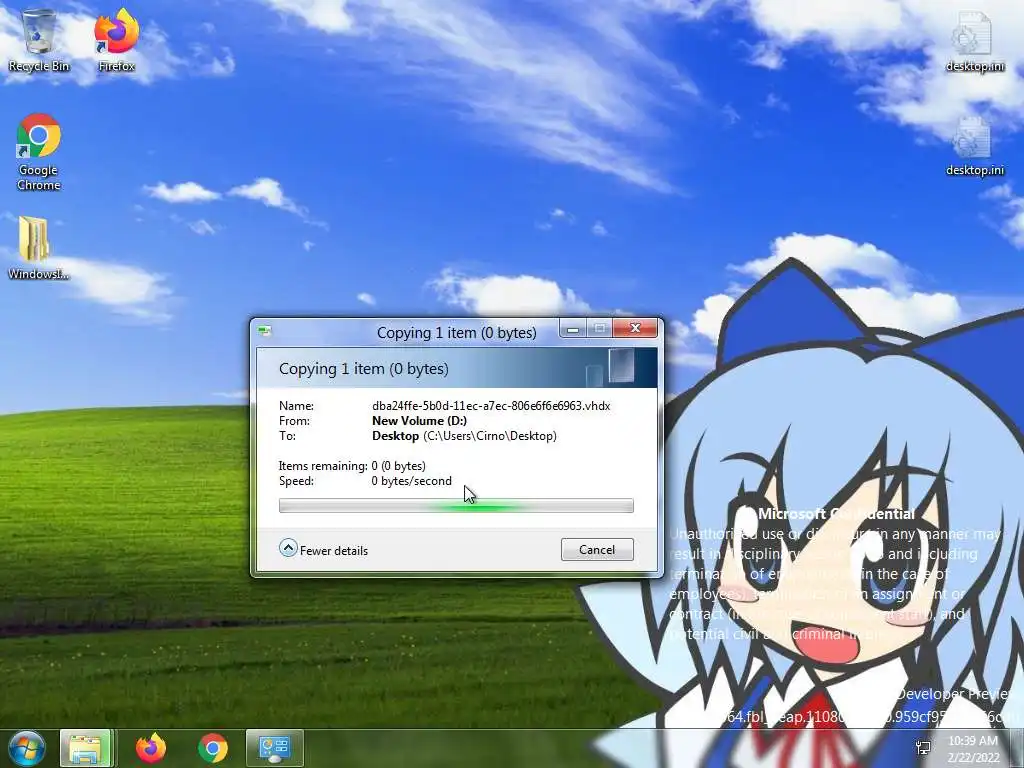
Task: Click the Desktop destination path text
Action: coord(464,436)
